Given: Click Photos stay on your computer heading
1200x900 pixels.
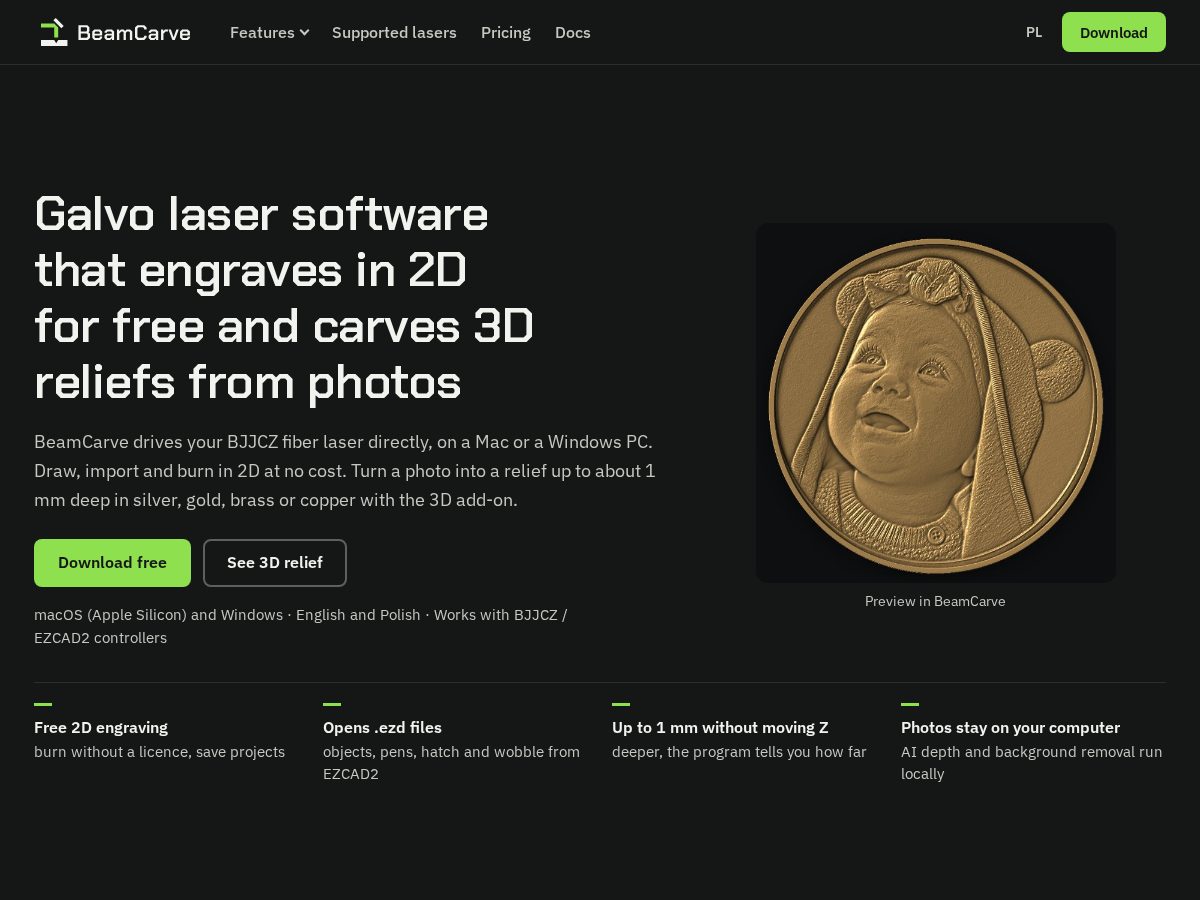Looking at the screenshot, I should click(x=1010, y=727).
